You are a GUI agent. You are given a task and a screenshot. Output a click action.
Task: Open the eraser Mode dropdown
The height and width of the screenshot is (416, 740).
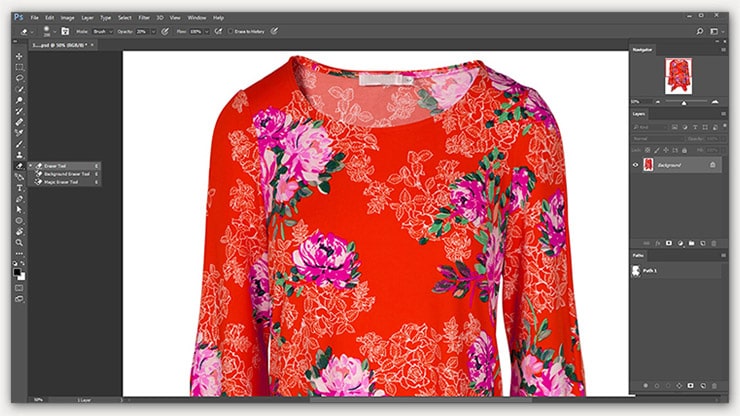103,31
